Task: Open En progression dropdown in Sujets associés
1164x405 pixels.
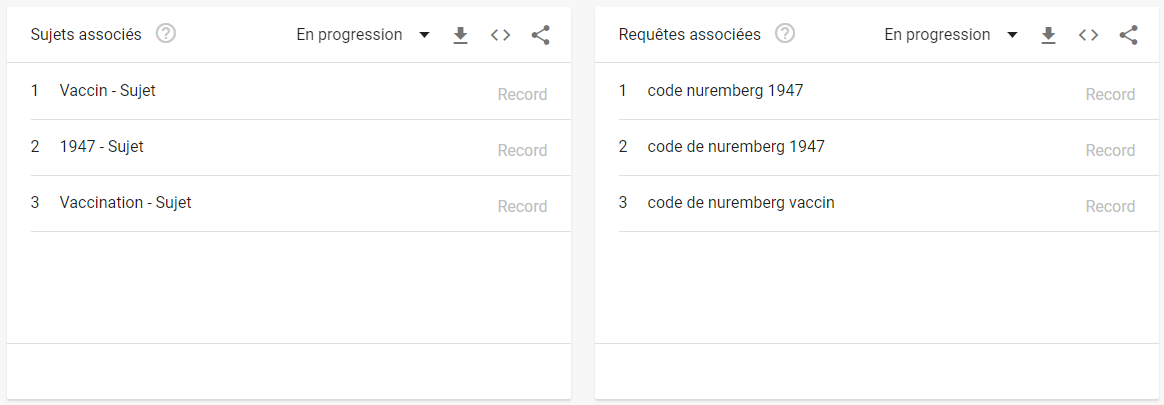Action: (x=363, y=35)
